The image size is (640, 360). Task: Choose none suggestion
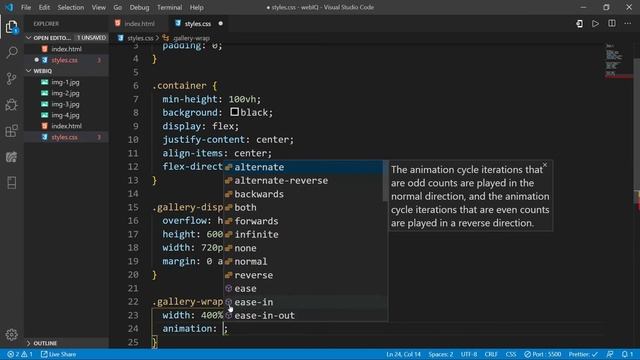tap(303, 248)
